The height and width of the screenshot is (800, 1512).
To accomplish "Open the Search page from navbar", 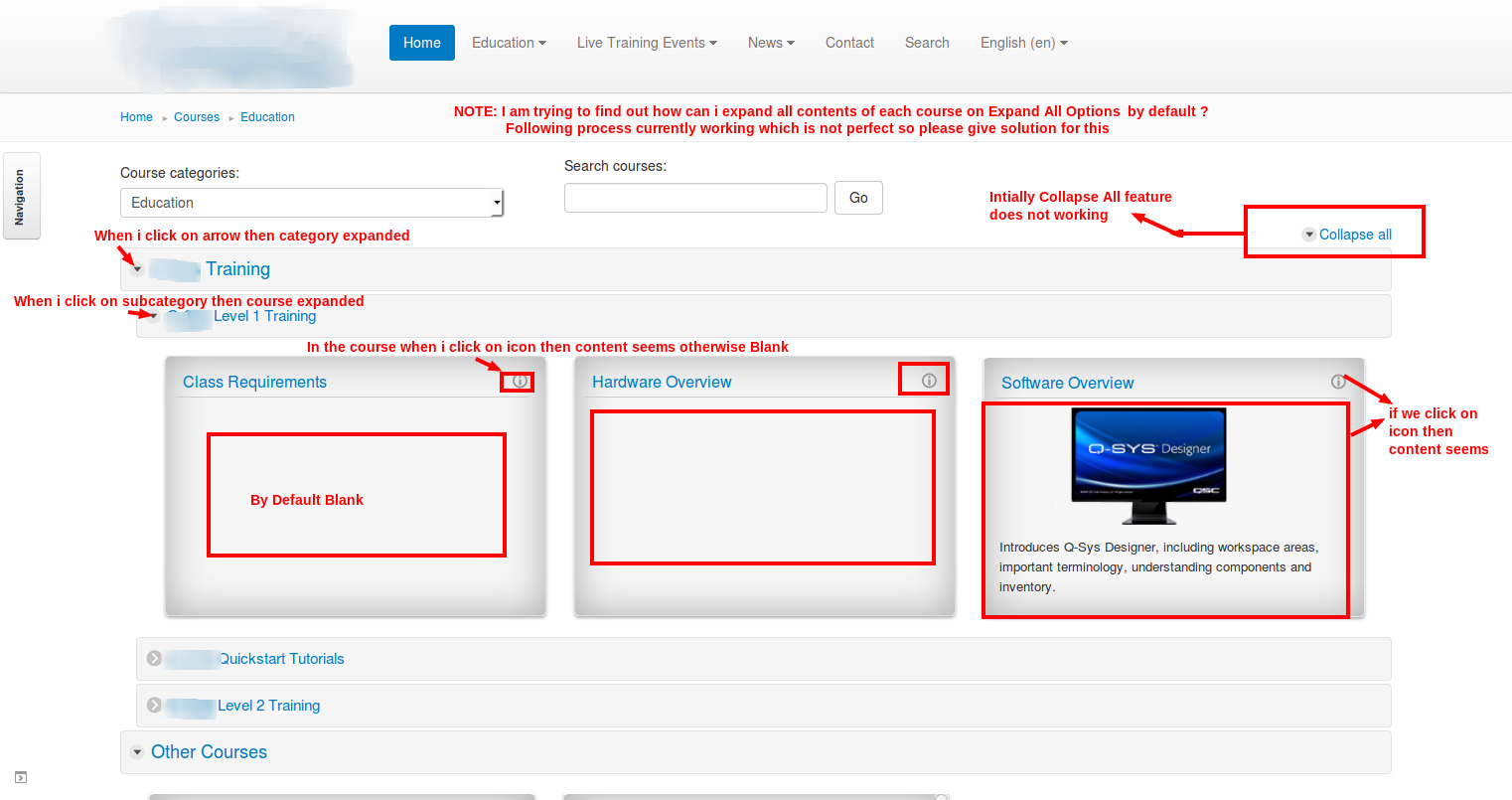I will (927, 43).
